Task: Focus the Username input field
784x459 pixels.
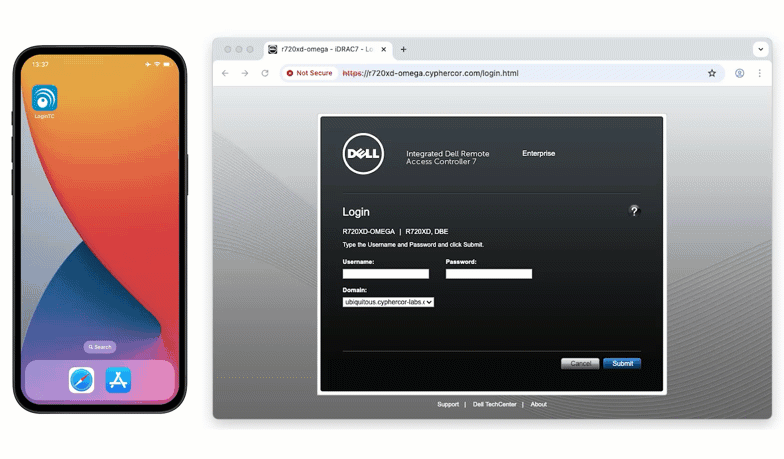Action: [x=385, y=274]
